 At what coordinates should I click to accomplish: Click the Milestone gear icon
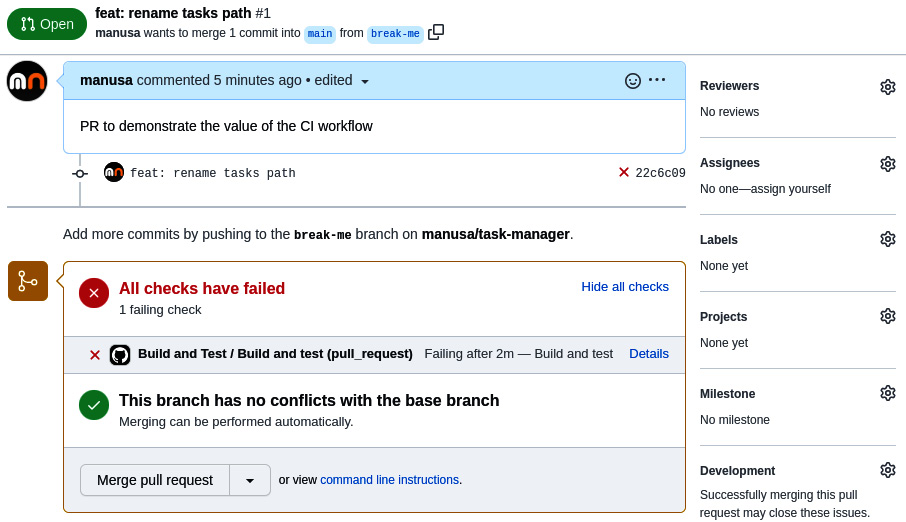coord(888,393)
